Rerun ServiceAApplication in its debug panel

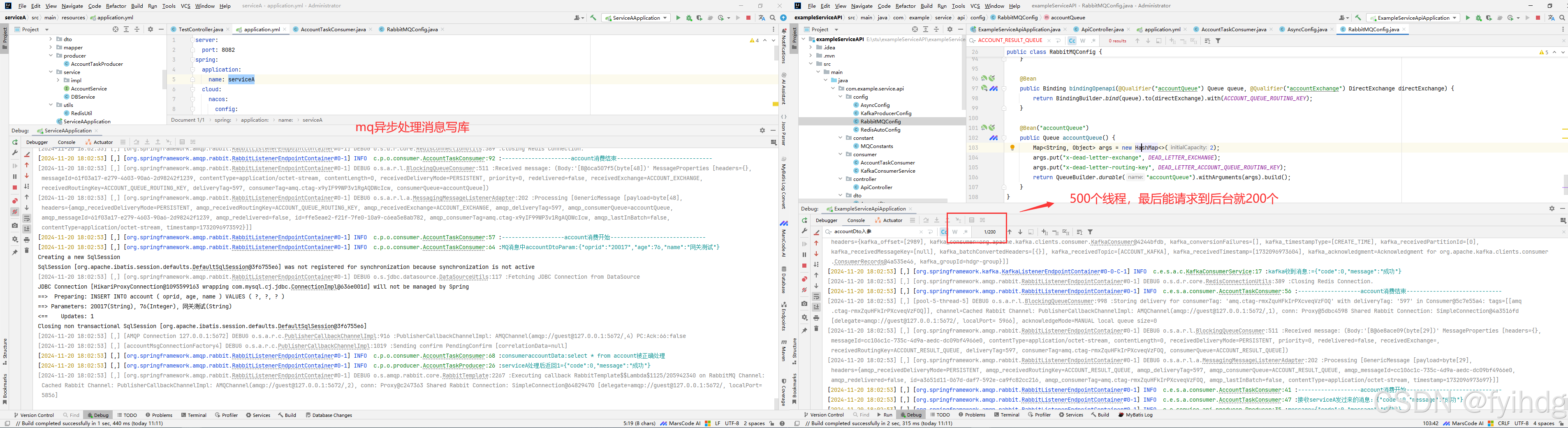tap(15, 143)
